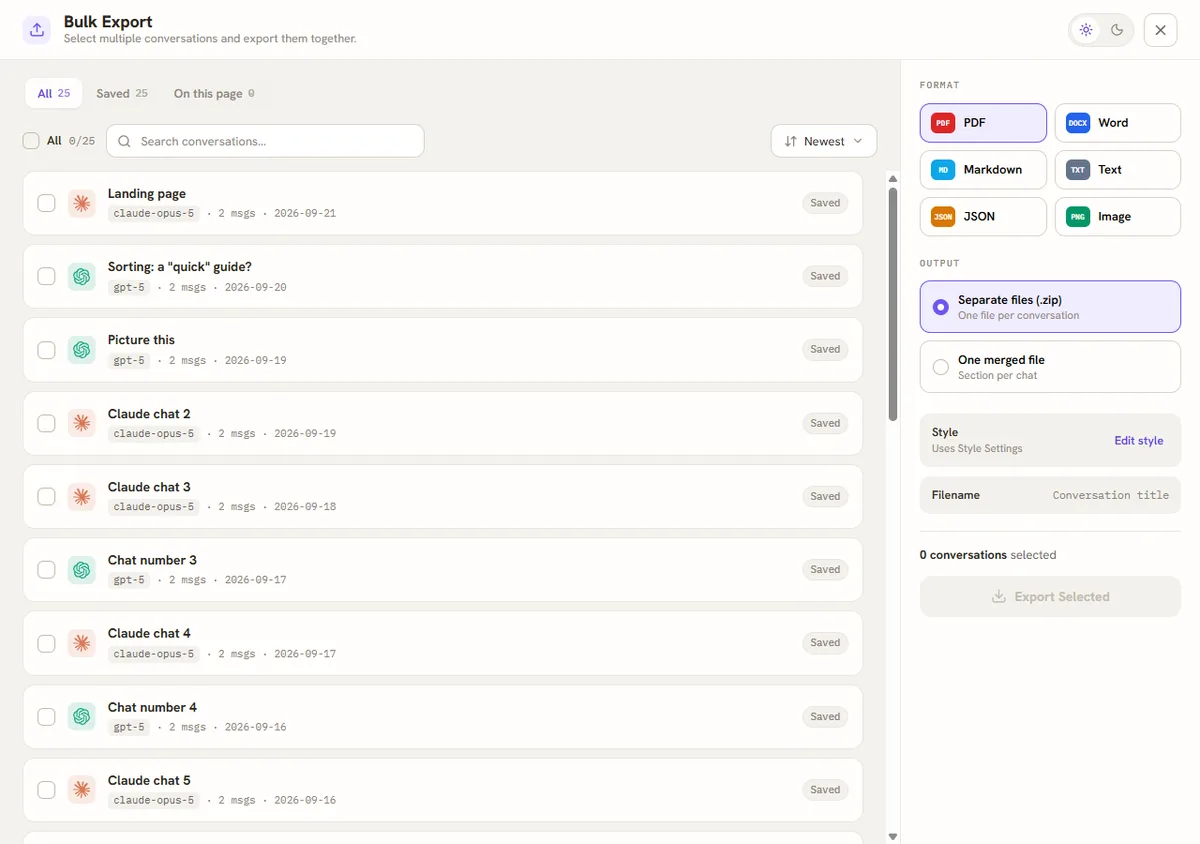1200x844 pixels.
Task: Click the orange JSON format icon
Action: [943, 216]
